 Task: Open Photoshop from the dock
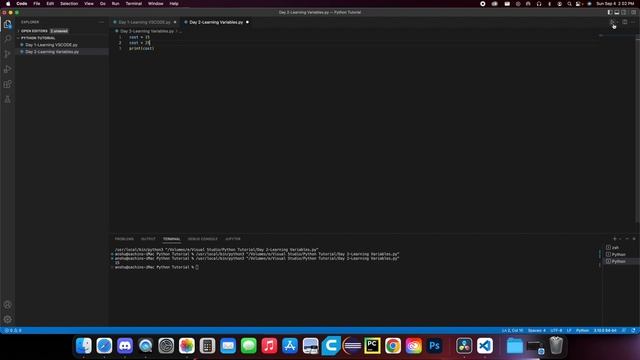434,346
